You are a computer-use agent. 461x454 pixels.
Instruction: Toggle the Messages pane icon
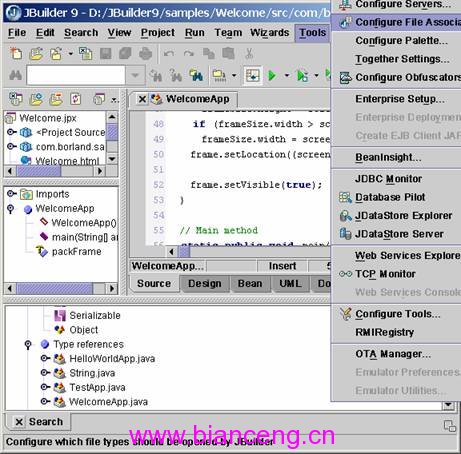coord(252,76)
